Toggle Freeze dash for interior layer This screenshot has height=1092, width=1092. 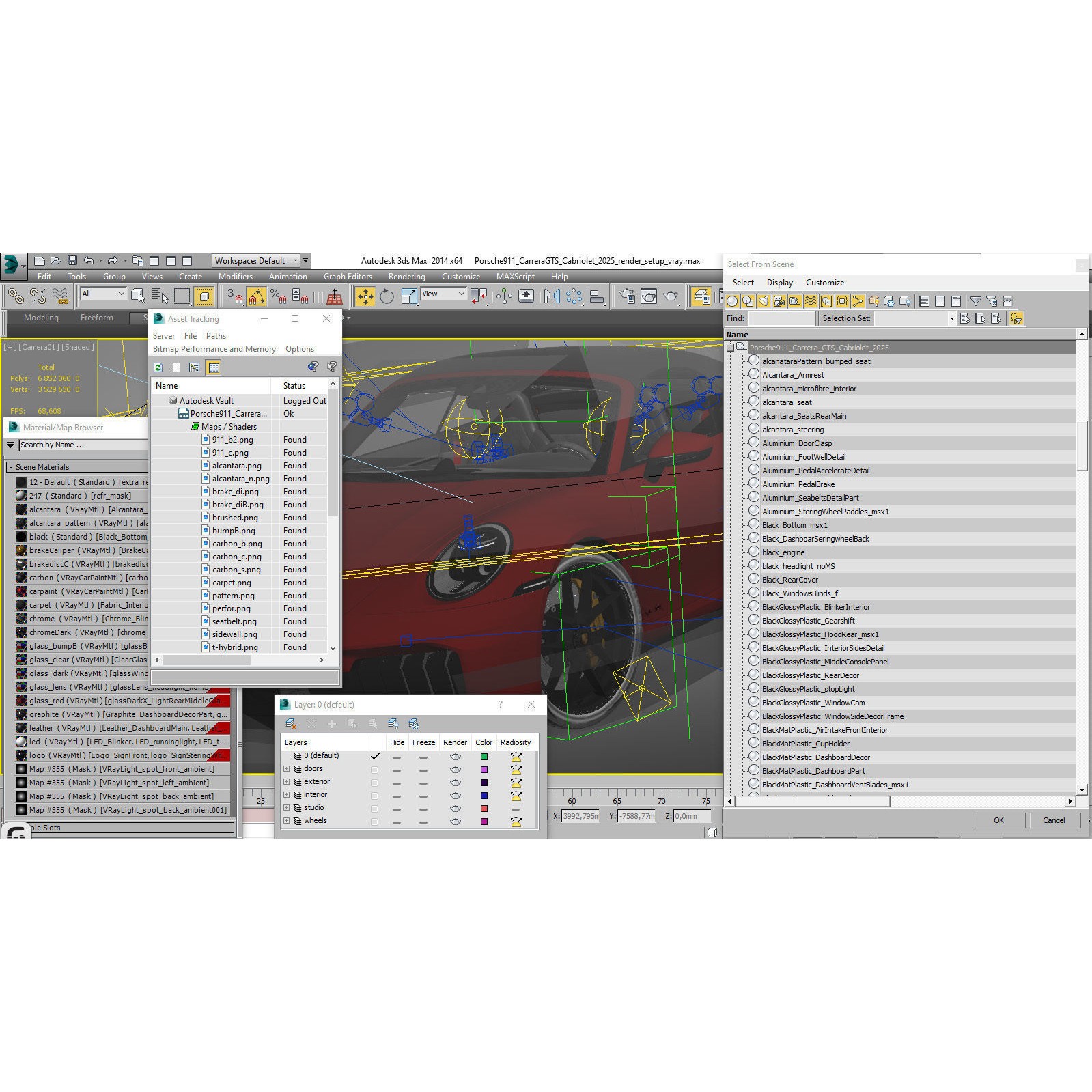423,796
